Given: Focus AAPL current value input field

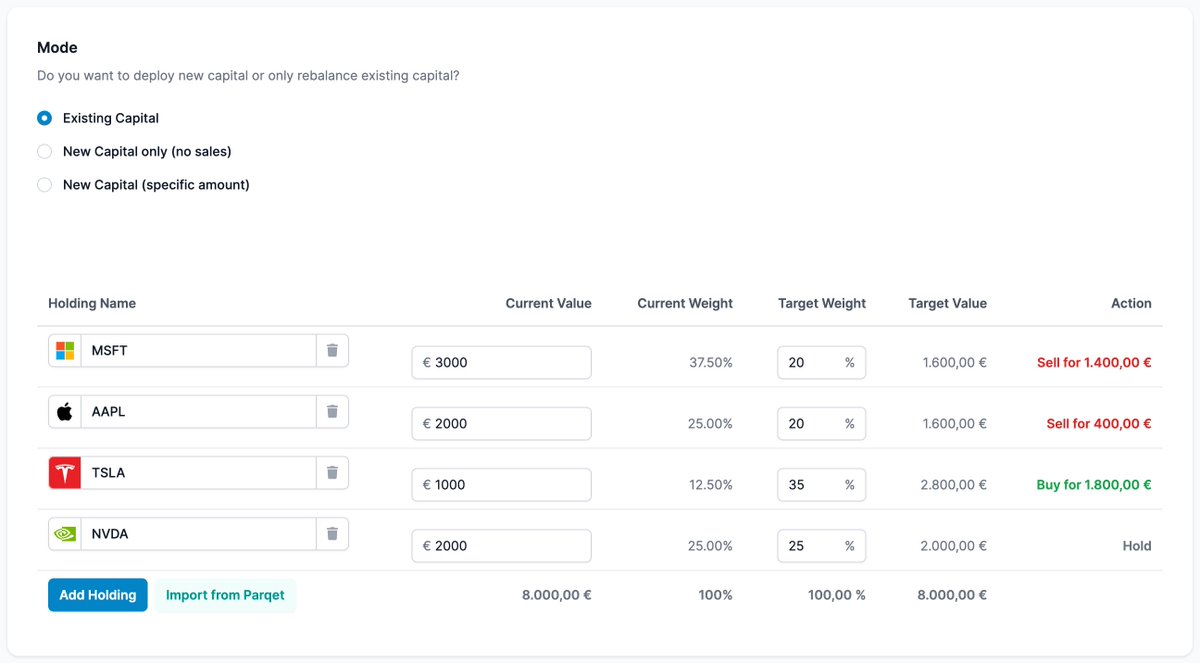Looking at the screenshot, I should (501, 424).
